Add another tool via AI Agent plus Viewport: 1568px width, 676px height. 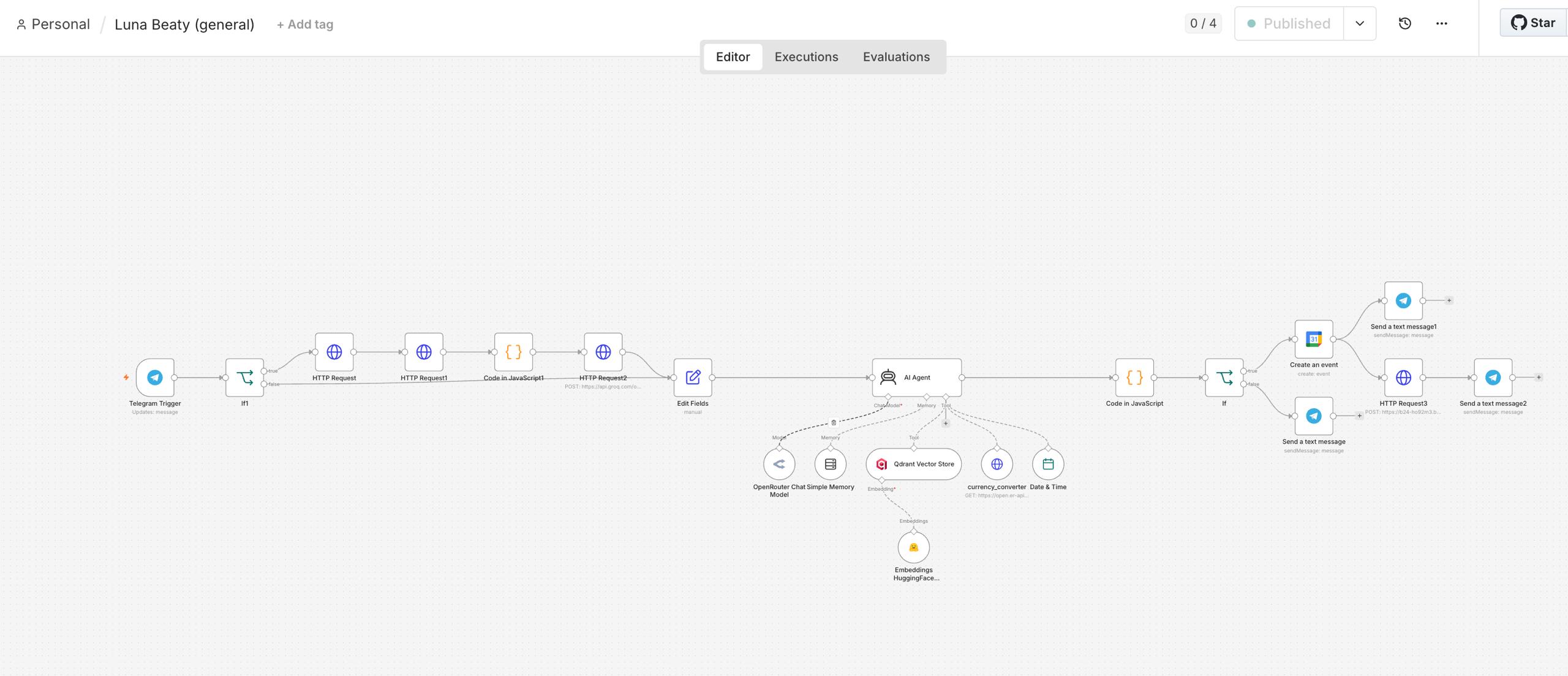pyautogui.click(x=946, y=423)
